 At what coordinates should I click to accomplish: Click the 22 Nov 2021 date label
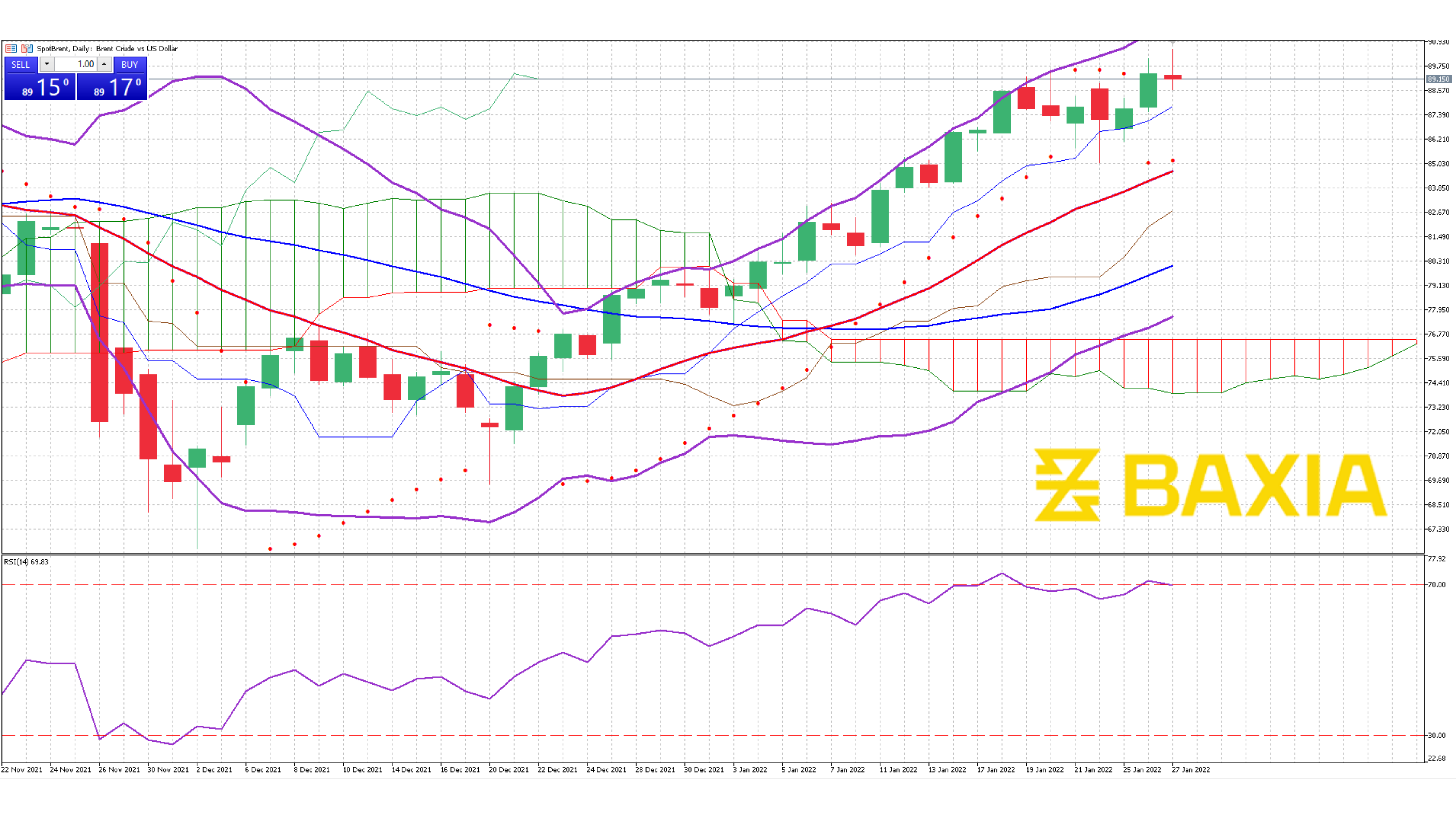pos(21,770)
